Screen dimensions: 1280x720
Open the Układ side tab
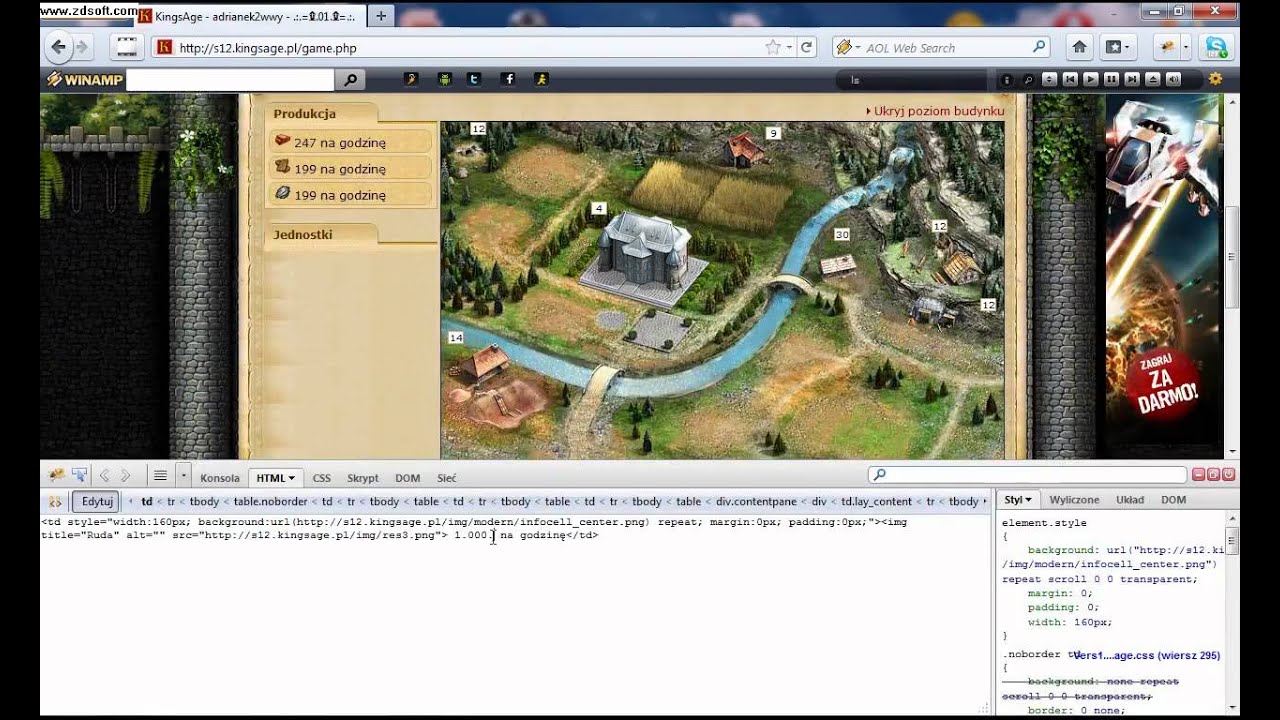tap(1130, 500)
